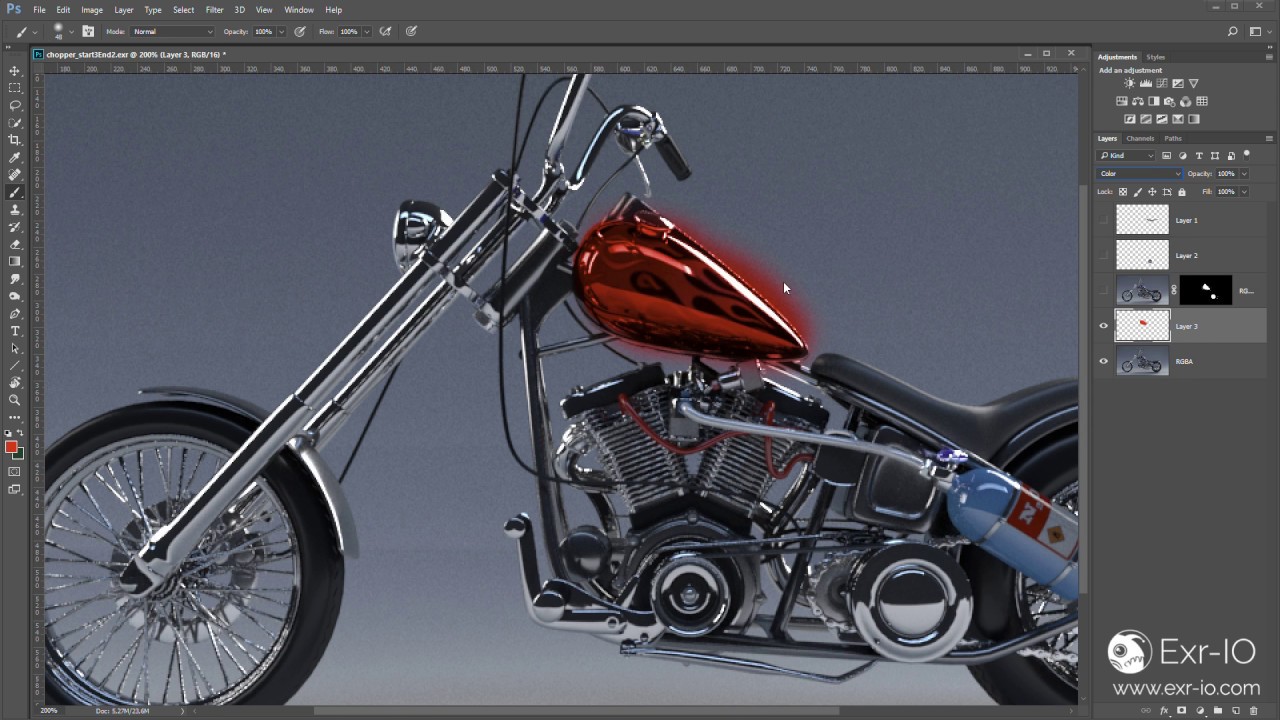Select the Pen tool
The width and height of the screenshot is (1280, 720).
[x=14, y=314]
